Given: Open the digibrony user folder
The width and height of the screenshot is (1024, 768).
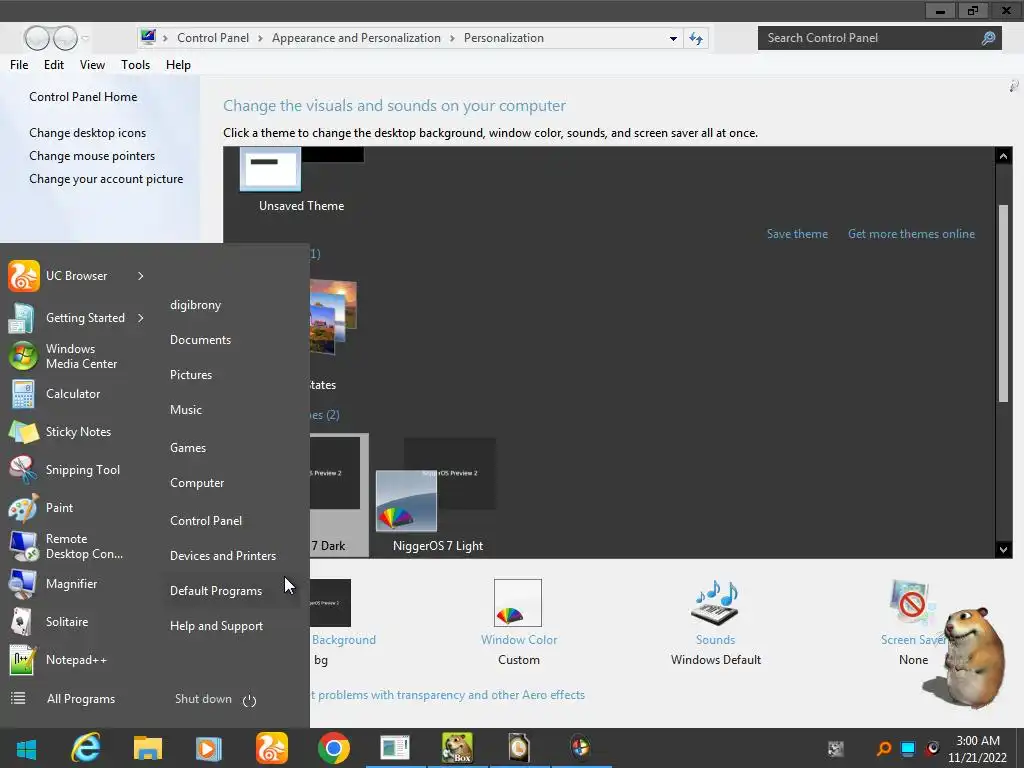Looking at the screenshot, I should click(195, 305).
